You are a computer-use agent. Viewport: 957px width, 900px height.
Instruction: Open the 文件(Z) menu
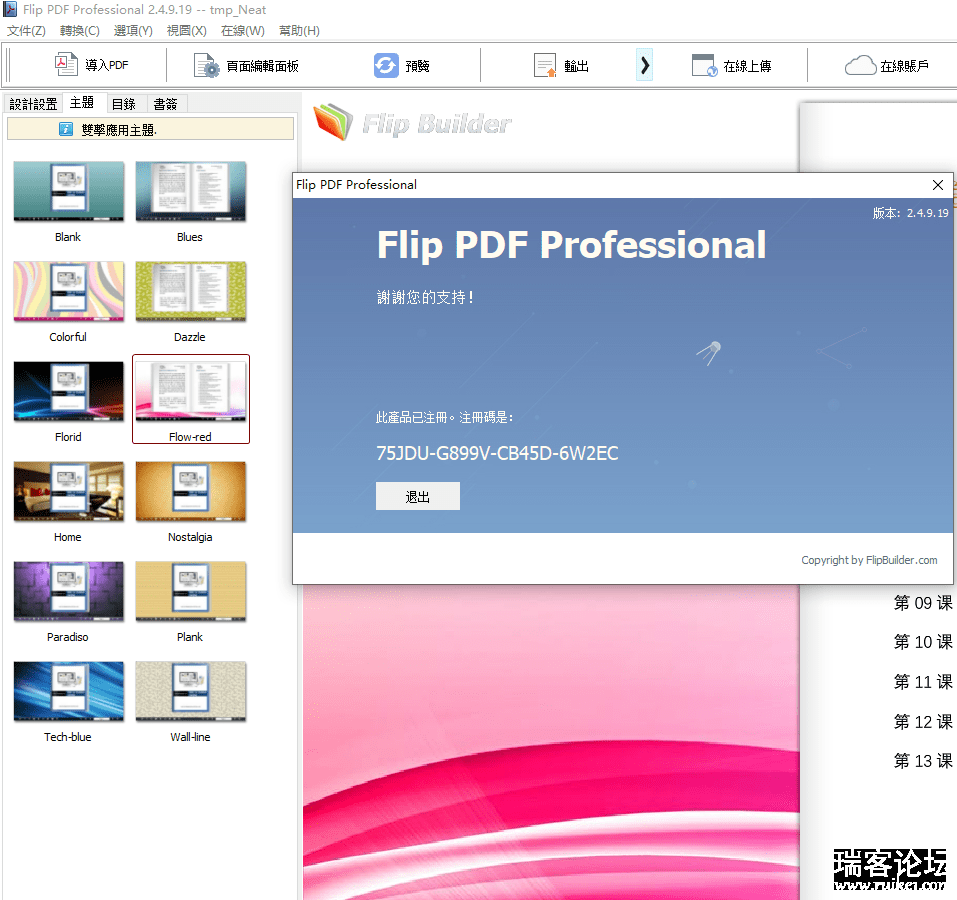26,31
